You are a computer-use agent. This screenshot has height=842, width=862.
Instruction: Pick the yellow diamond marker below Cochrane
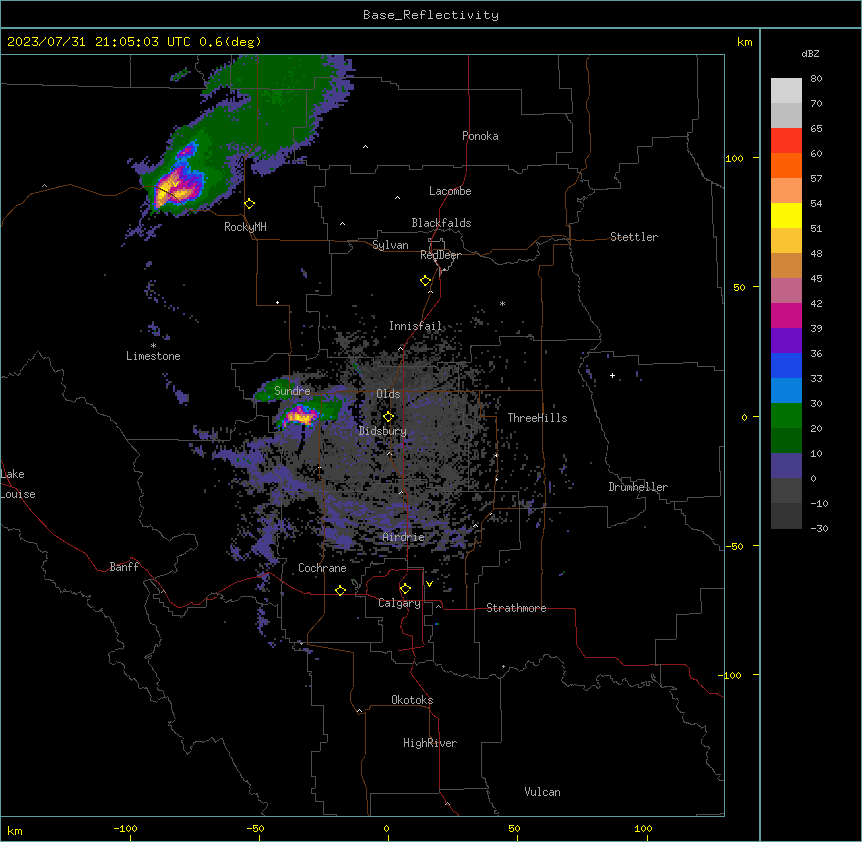340,590
